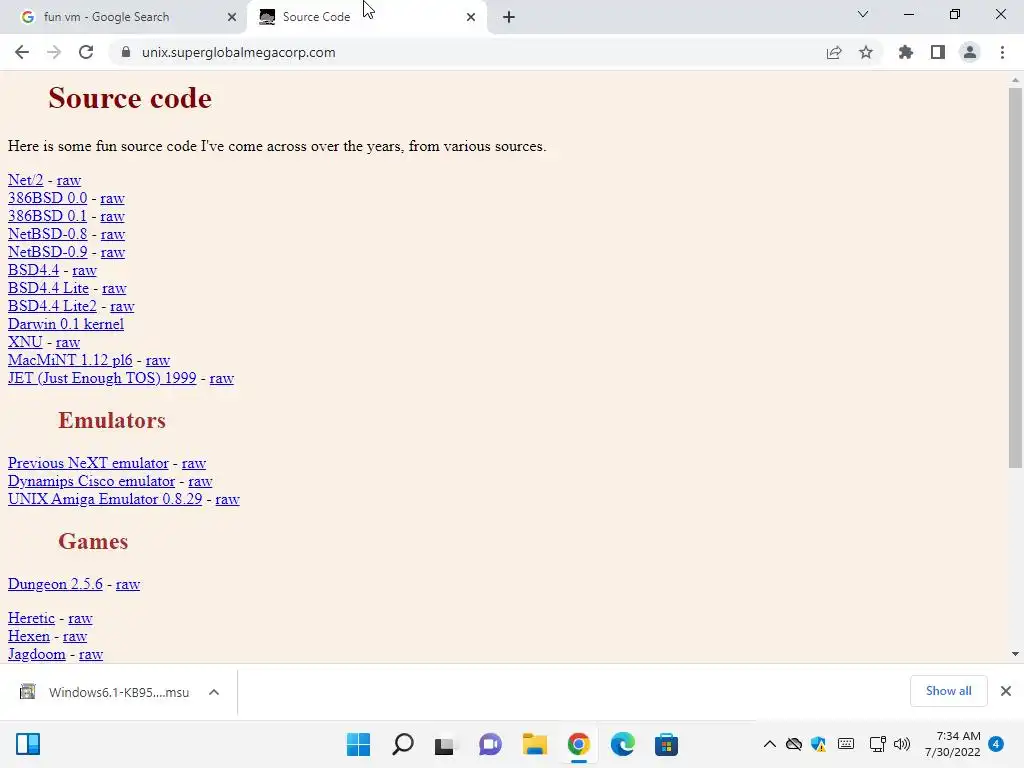Open raw link for 386BSD 0.0

(x=112, y=198)
